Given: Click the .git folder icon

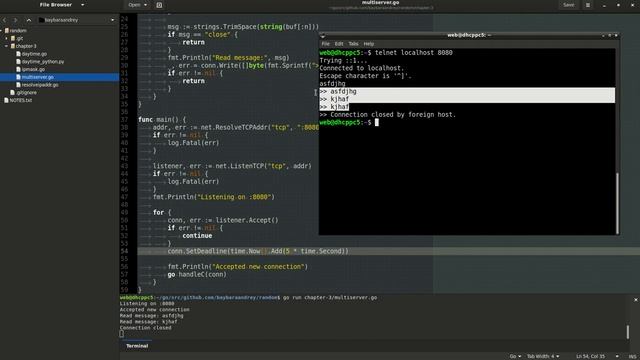Looking at the screenshot, I should [x=13, y=38].
